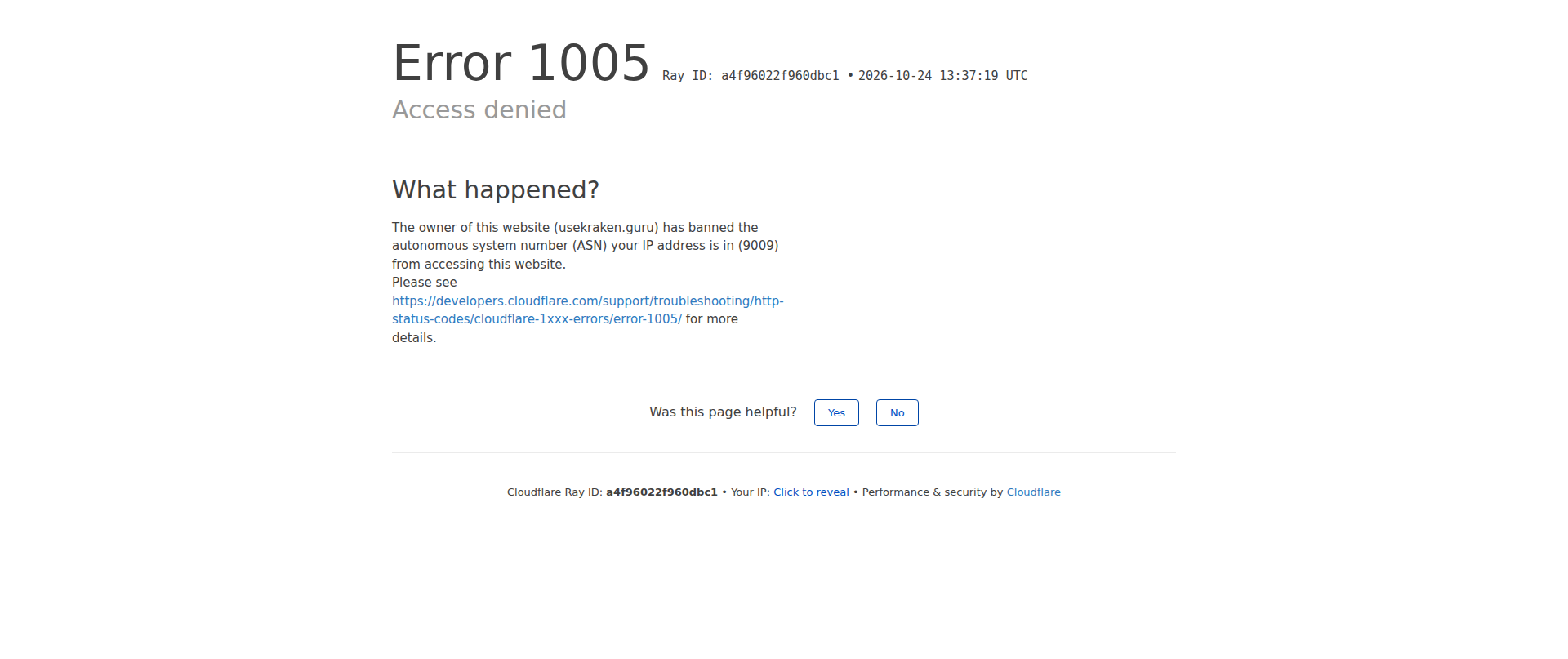This screenshot has height=659, width=1568.
Task: Click the bold Ray ID in footer
Action: point(661,492)
